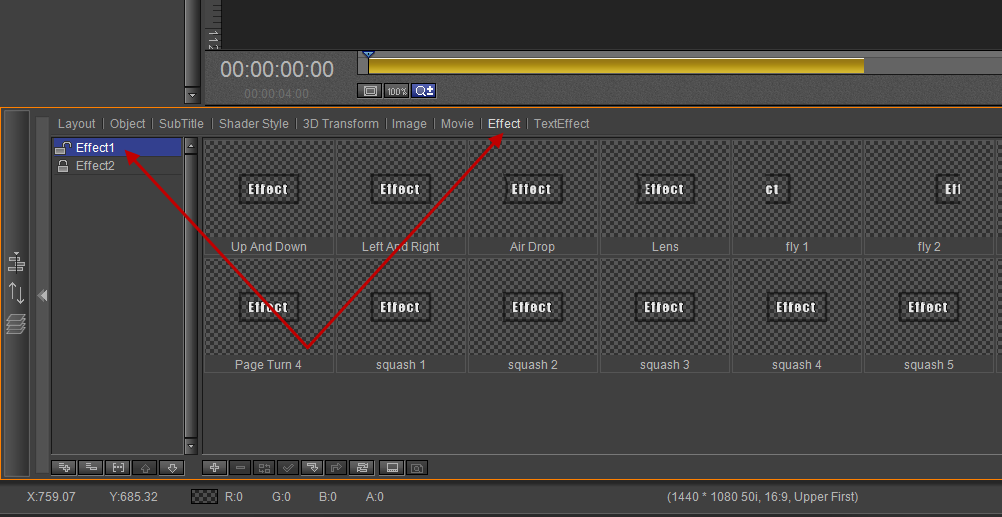This screenshot has height=517, width=1002.
Task: Click the 100% zoom button
Action: pyautogui.click(x=397, y=91)
